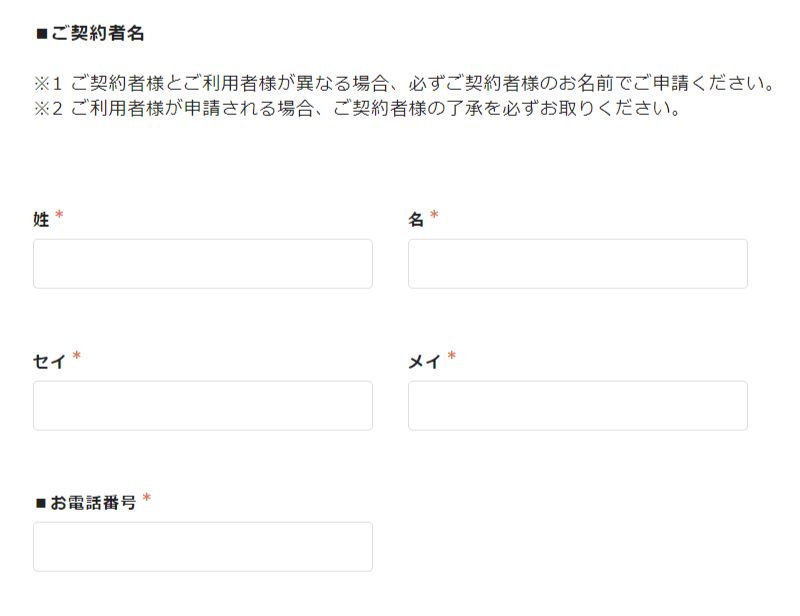
Task: Select the メイ katakana input field
Action: (577, 405)
